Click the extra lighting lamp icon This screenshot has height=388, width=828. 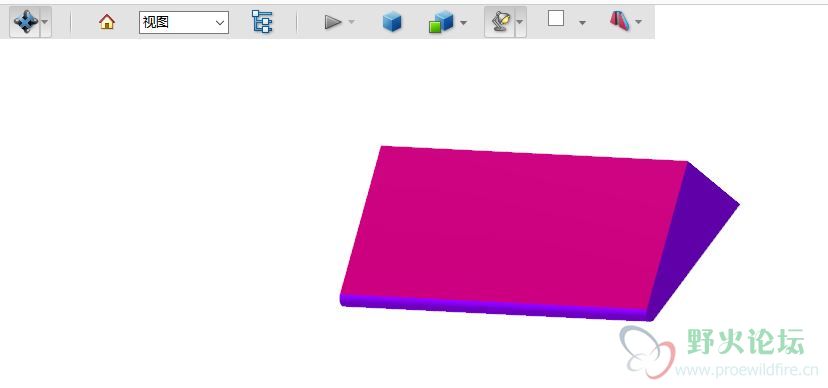(x=500, y=22)
